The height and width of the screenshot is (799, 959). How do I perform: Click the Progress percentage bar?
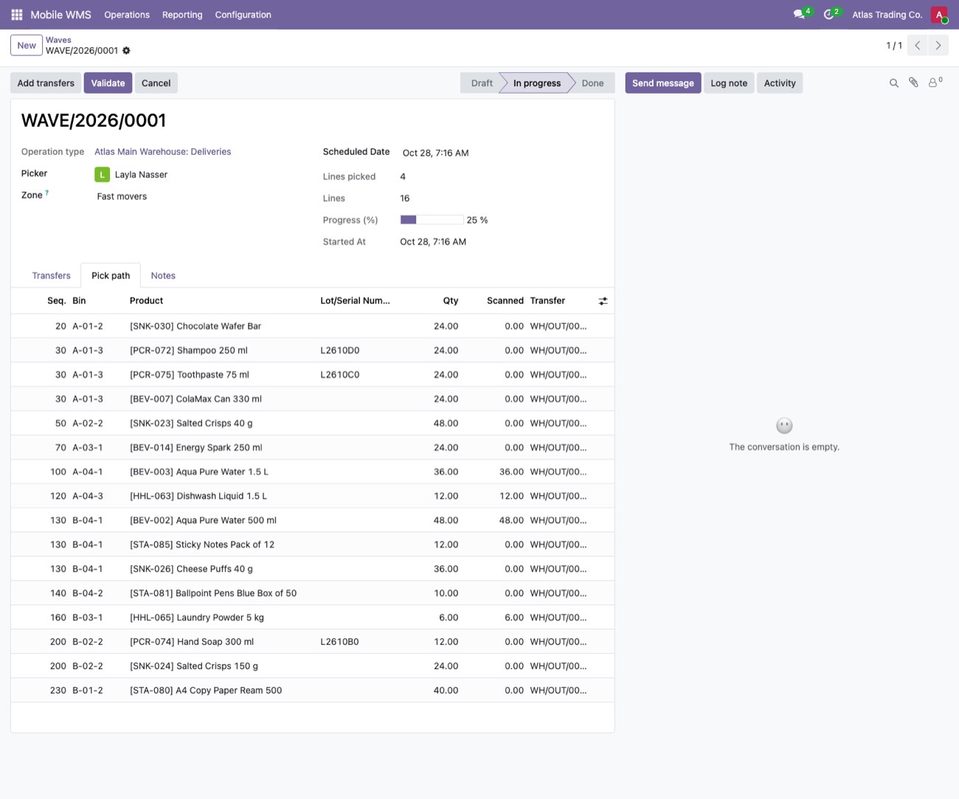coord(432,220)
